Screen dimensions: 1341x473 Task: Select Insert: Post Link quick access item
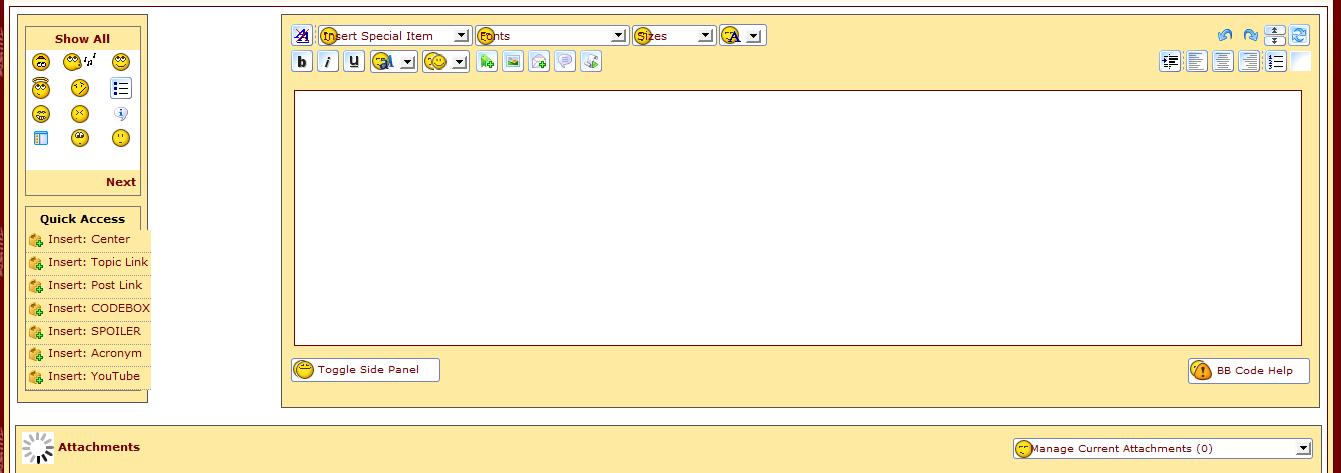88,286
